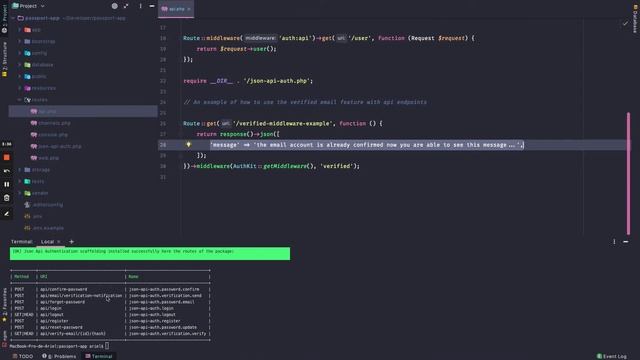Image resolution: width=640 pixels, height=360 pixels.
Task: Open the TODO tool window
Action: (23, 356)
